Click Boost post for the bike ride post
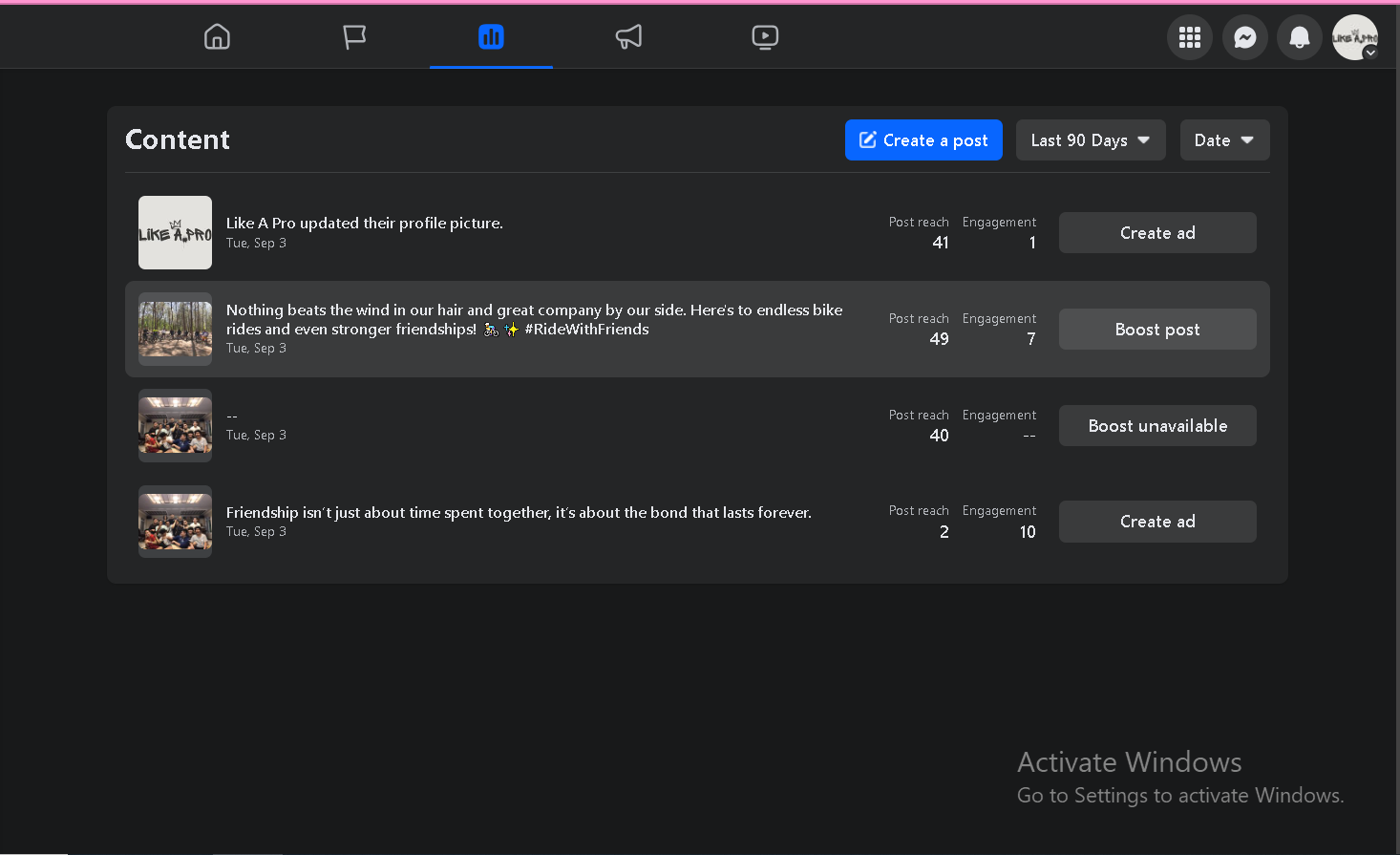1400x855 pixels. (x=1157, y=330)
